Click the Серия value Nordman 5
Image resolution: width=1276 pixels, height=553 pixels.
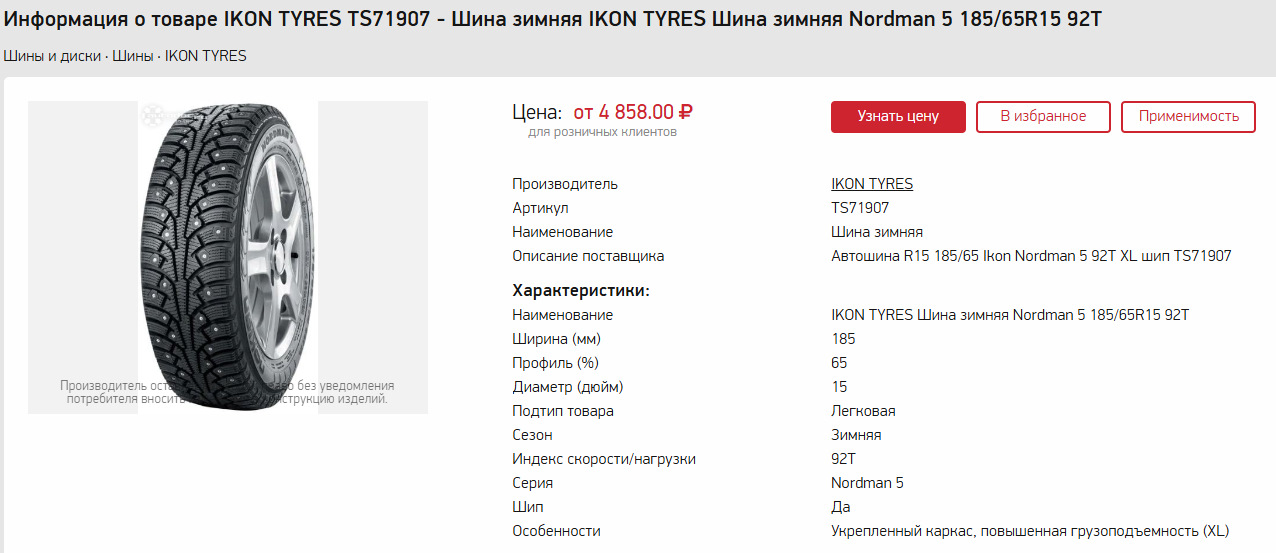(x=867, y=483)
